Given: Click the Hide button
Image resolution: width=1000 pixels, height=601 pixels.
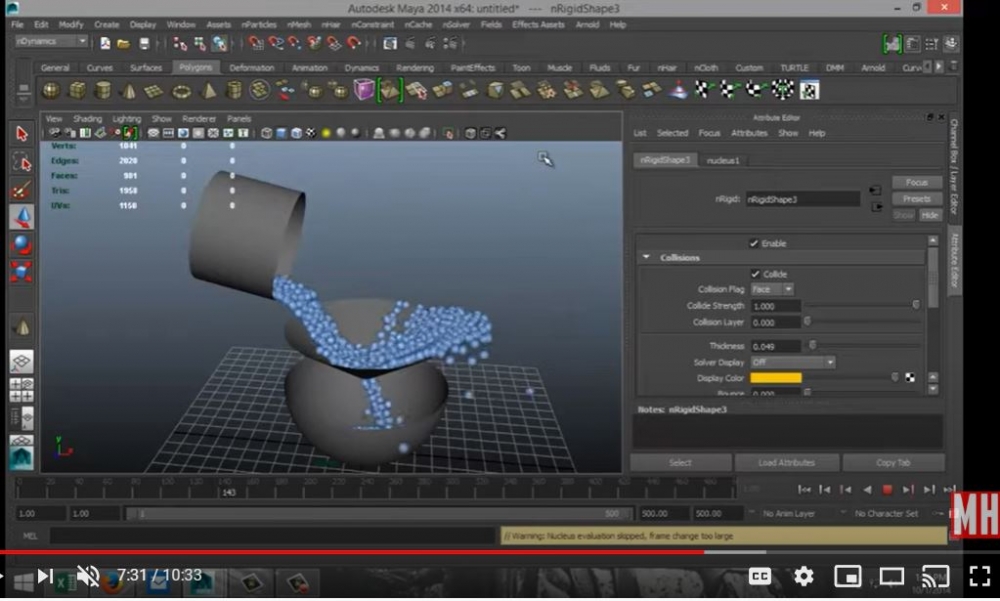Looking at the screenshot, I should pyautogui.click(x=929, y=216).
